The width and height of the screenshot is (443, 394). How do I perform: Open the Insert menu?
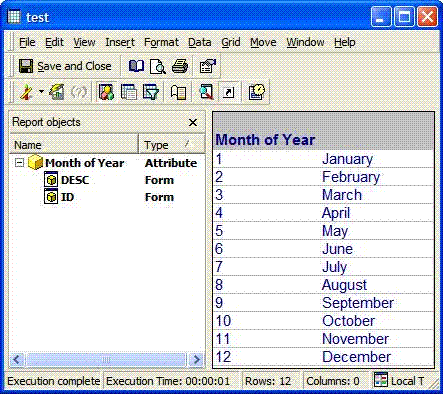click(120, 42)
